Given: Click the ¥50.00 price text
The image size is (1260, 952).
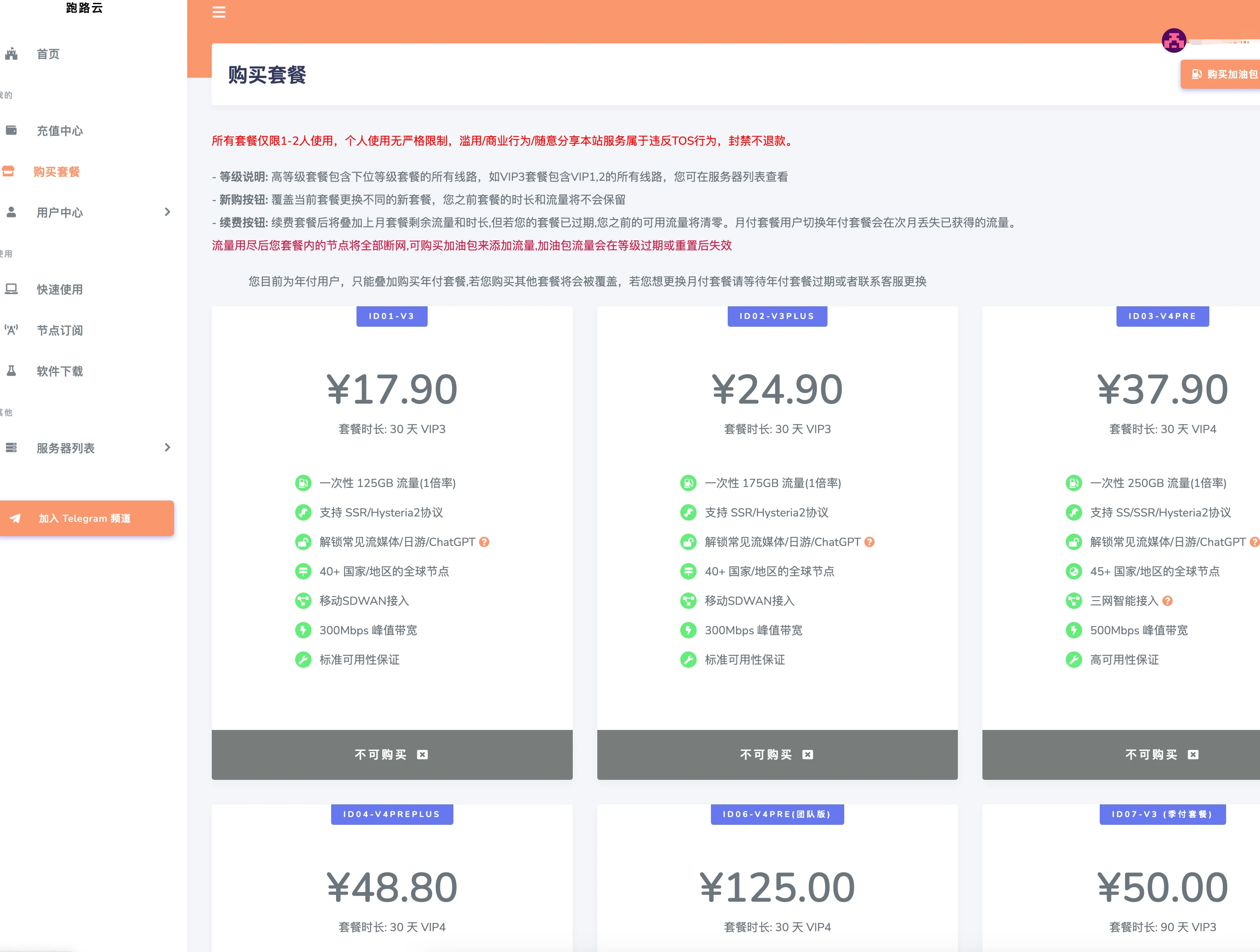Looking at the screenshot, I should 1163,888.
